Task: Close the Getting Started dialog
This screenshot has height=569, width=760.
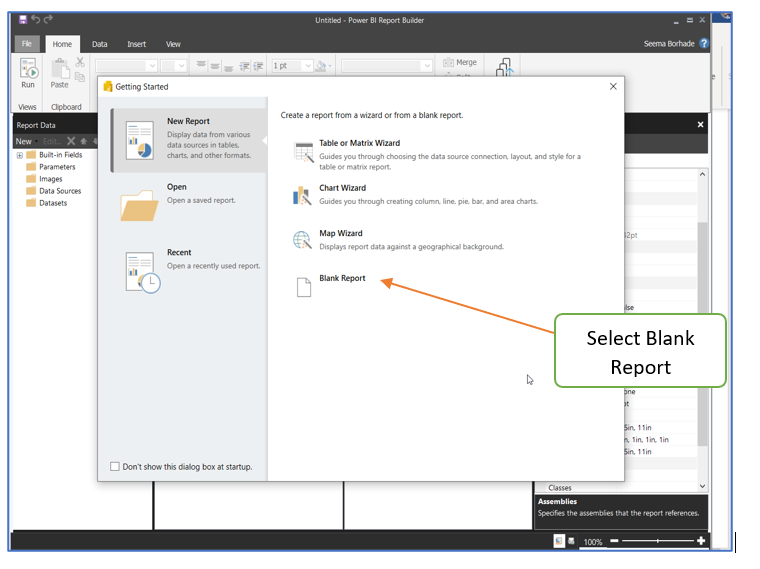Action: tap(613, 87)
